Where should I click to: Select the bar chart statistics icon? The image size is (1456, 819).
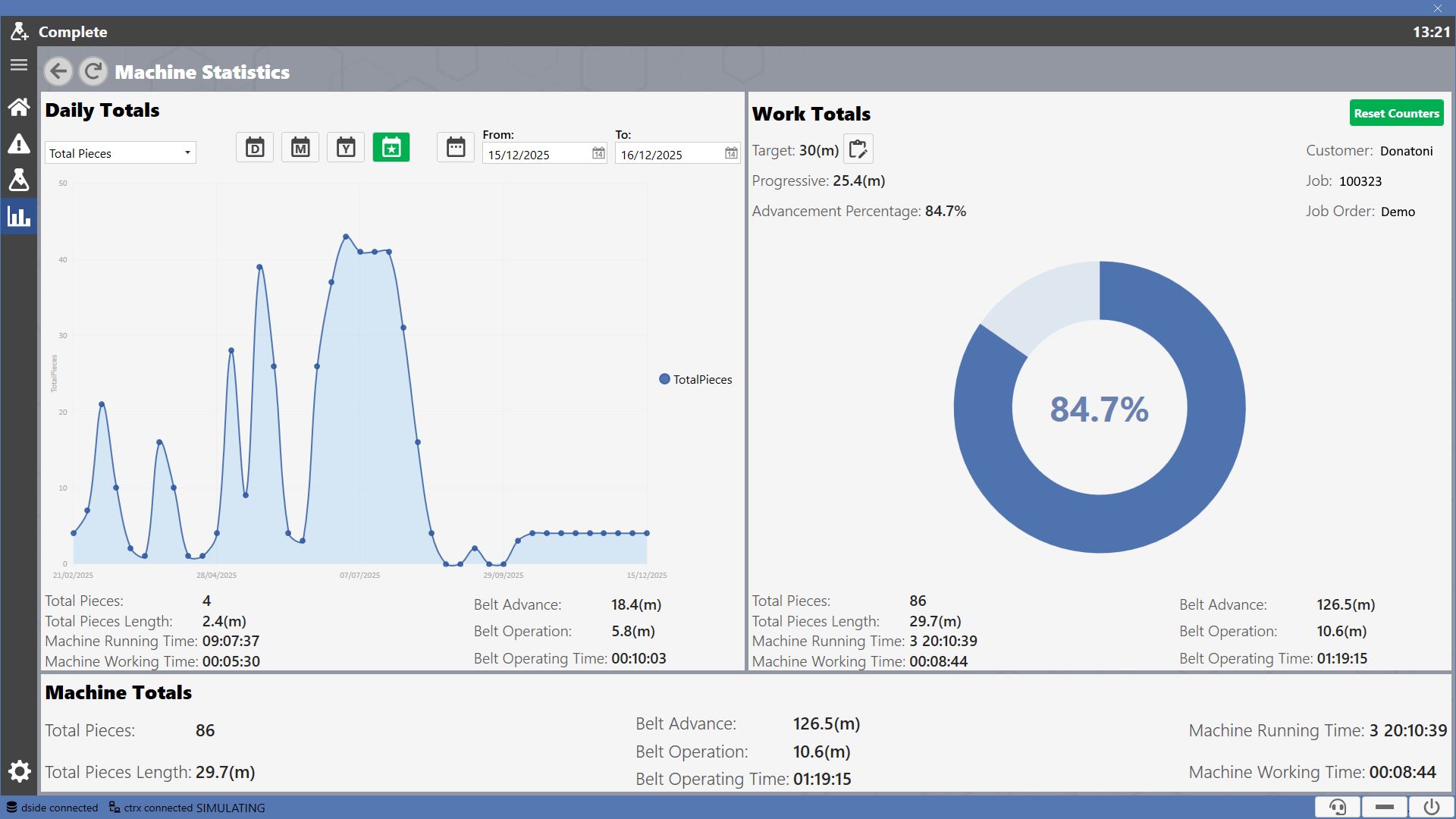pos(19,217)
